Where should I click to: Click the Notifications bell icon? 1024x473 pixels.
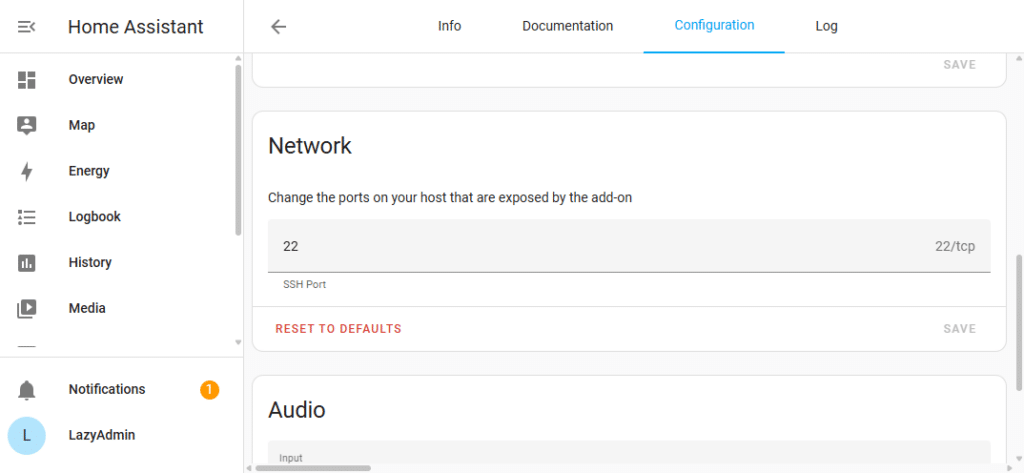[x=27, y=390]
